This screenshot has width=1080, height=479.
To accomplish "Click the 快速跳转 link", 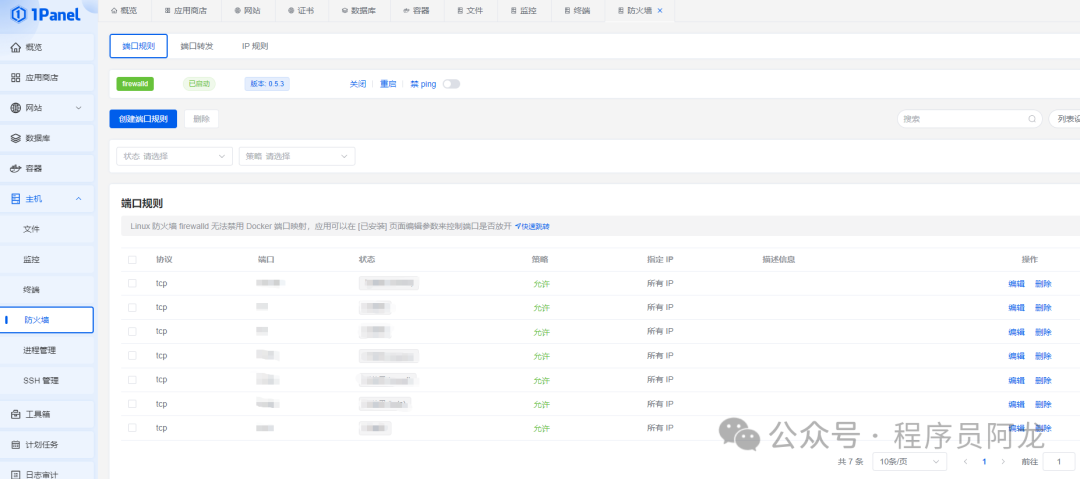I will [x=532, y=227].
